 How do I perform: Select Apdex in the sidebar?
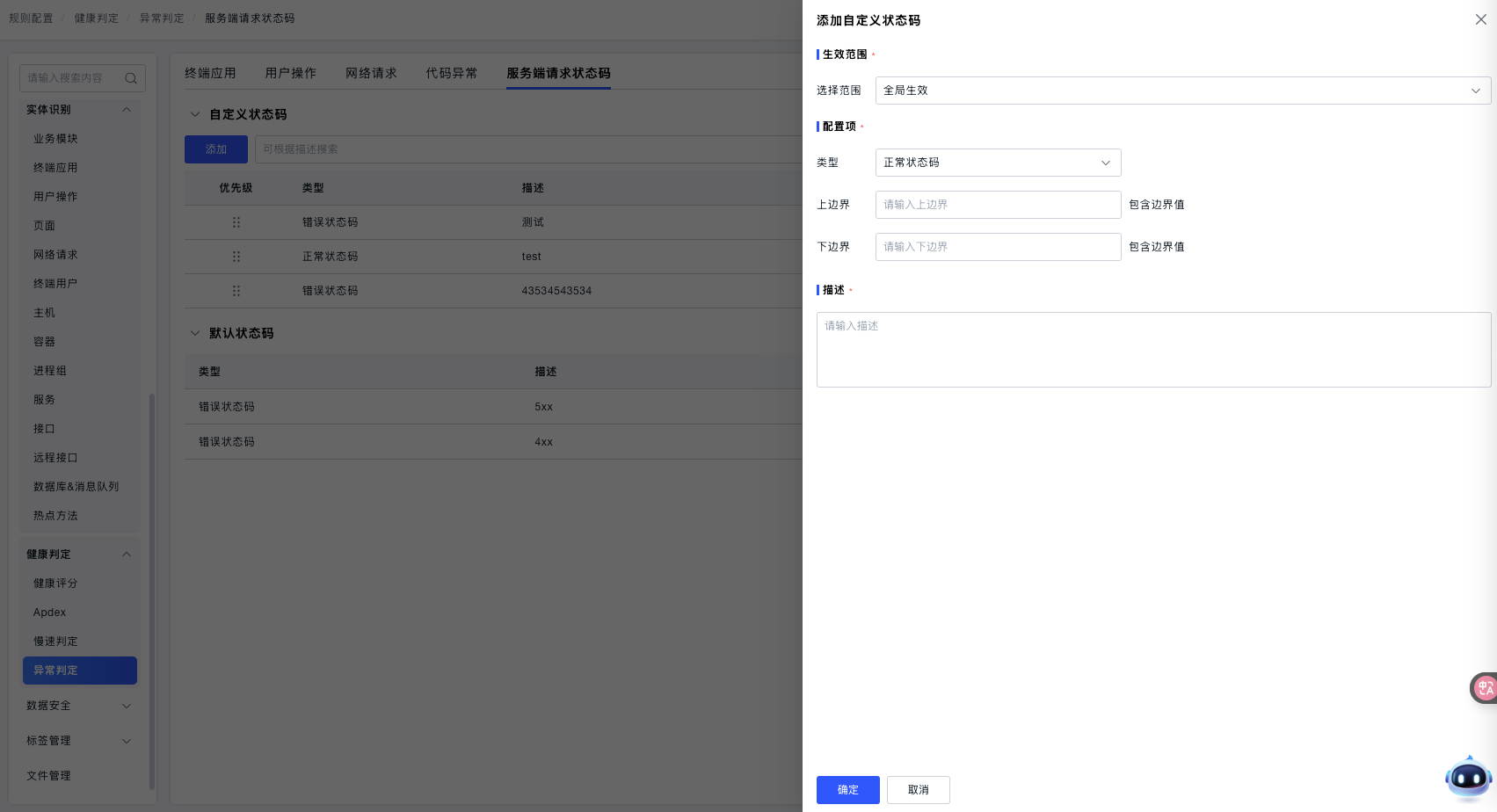pos(50,613)
